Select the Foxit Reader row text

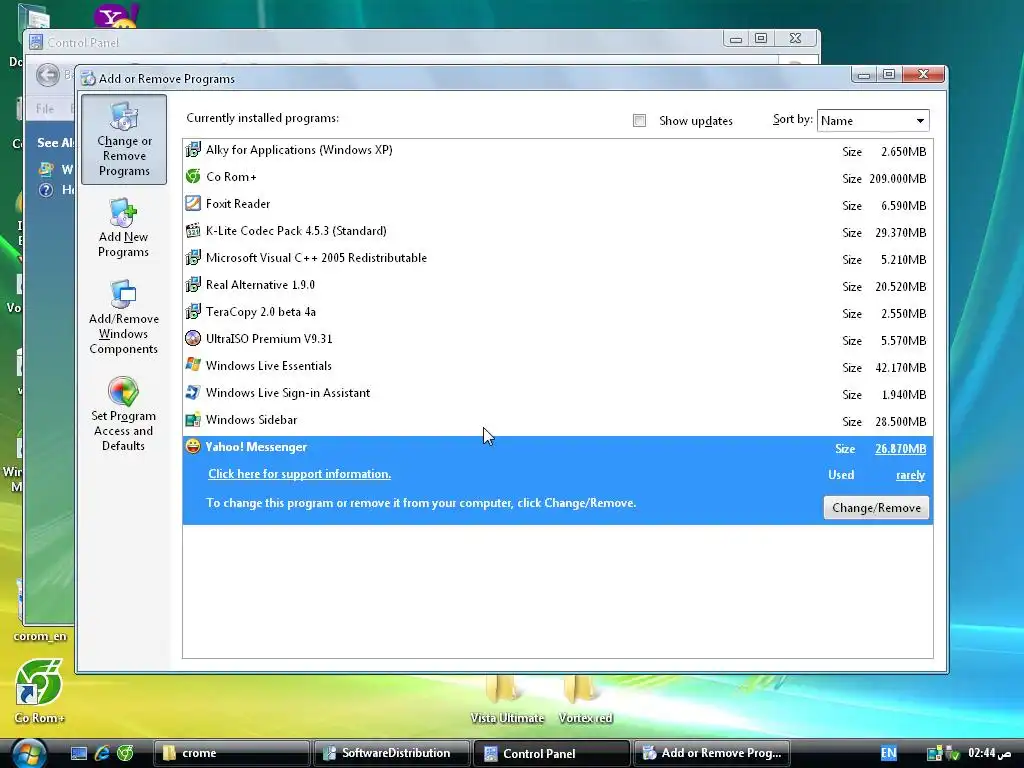(238, 204)
